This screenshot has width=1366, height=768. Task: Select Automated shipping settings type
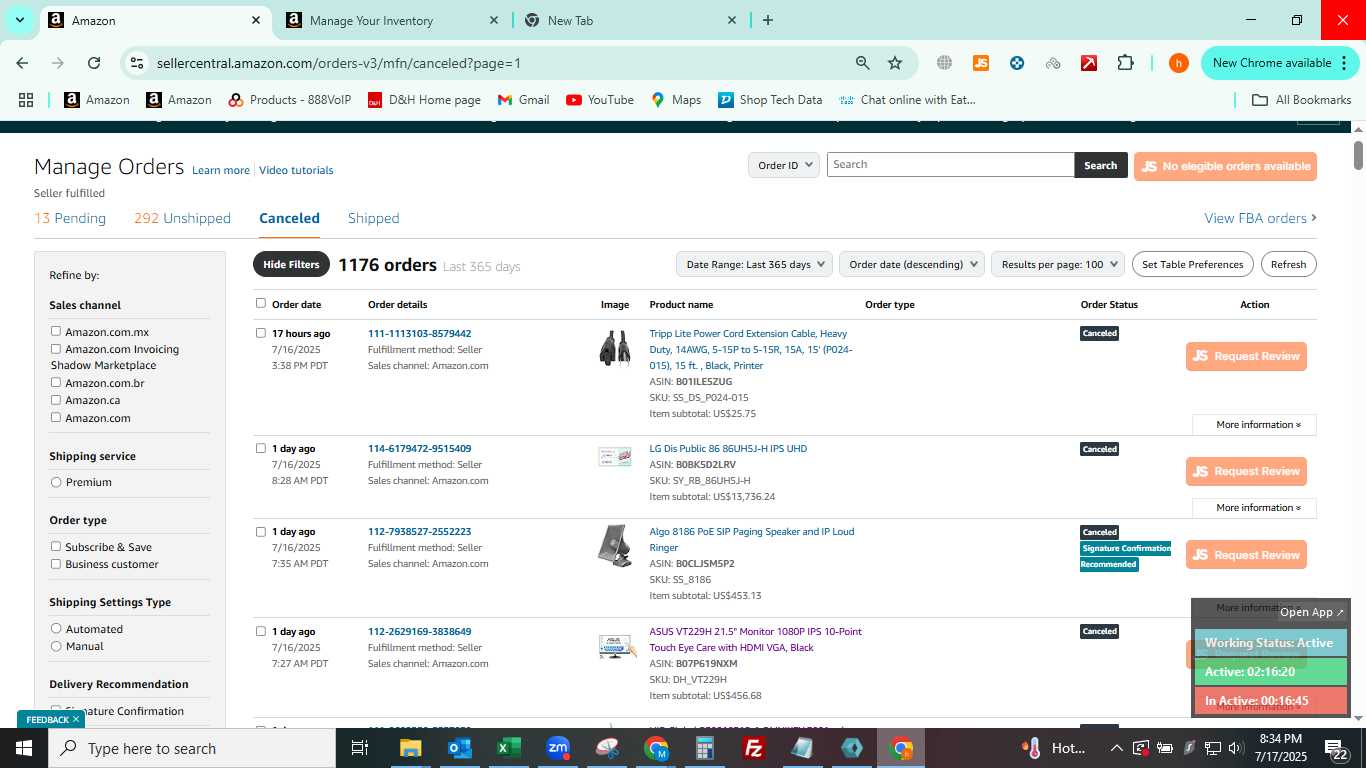[56, 628]
